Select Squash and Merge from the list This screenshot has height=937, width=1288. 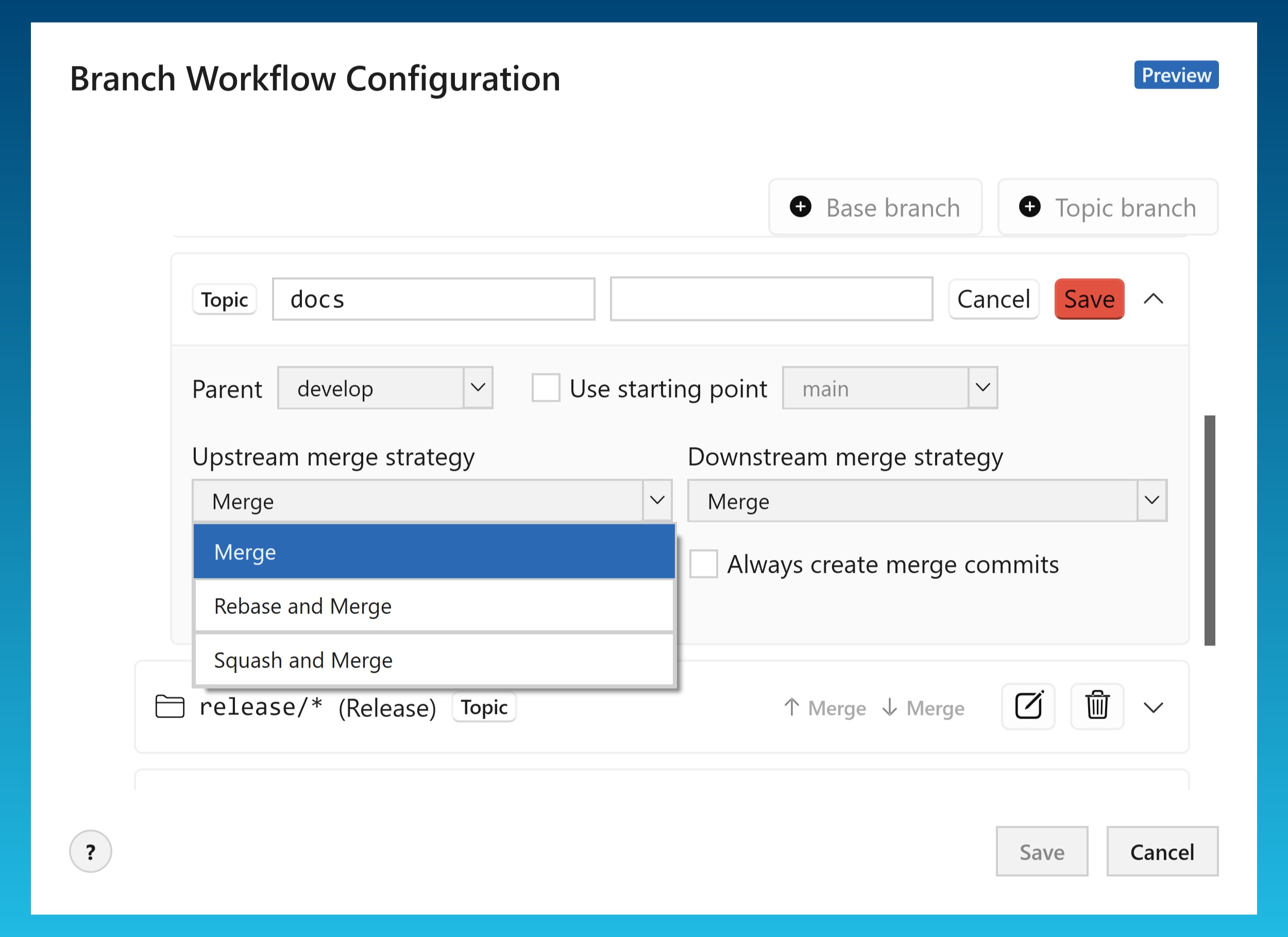coord(303,659)
